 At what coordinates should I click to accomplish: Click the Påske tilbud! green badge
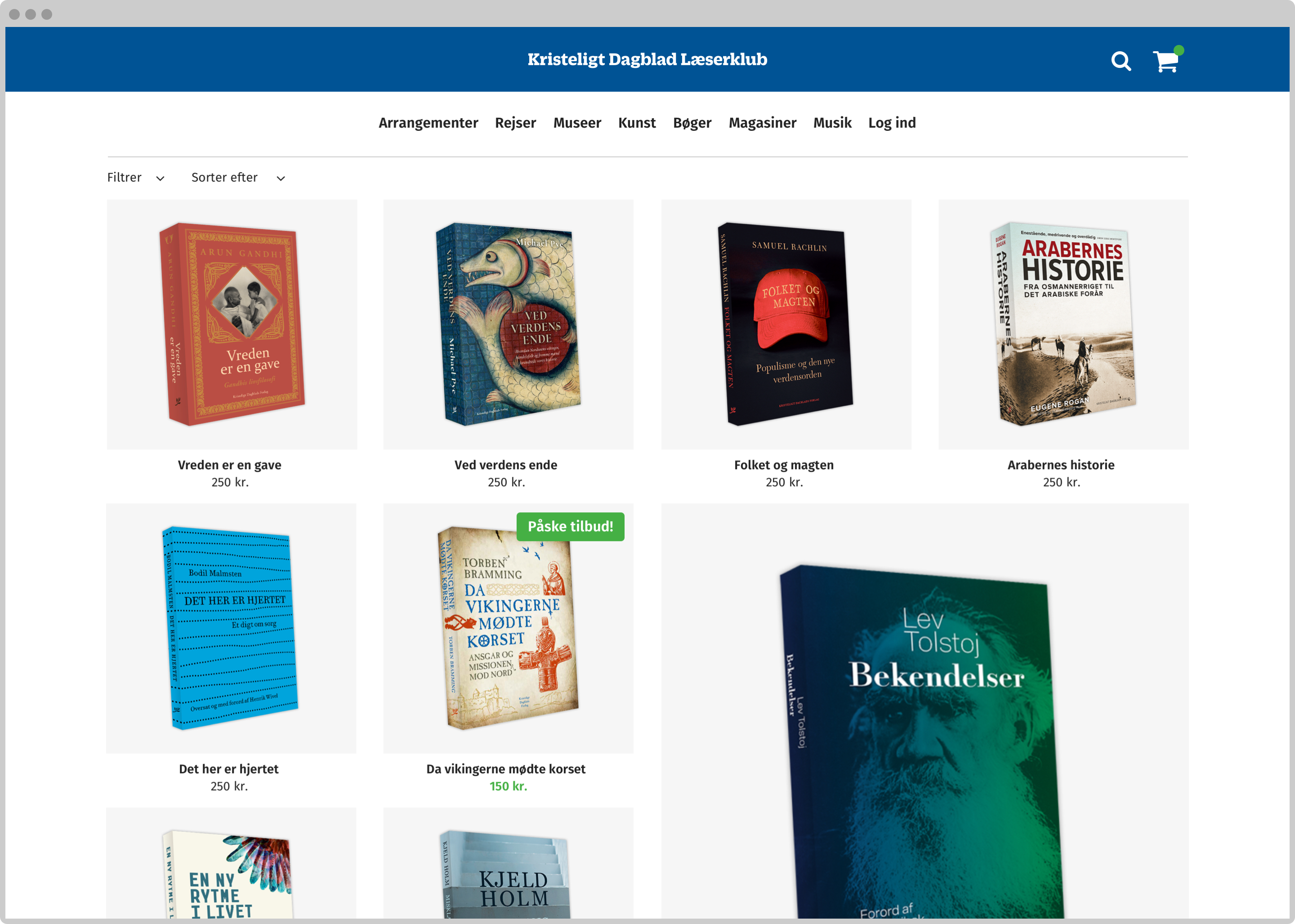point(570,526)
